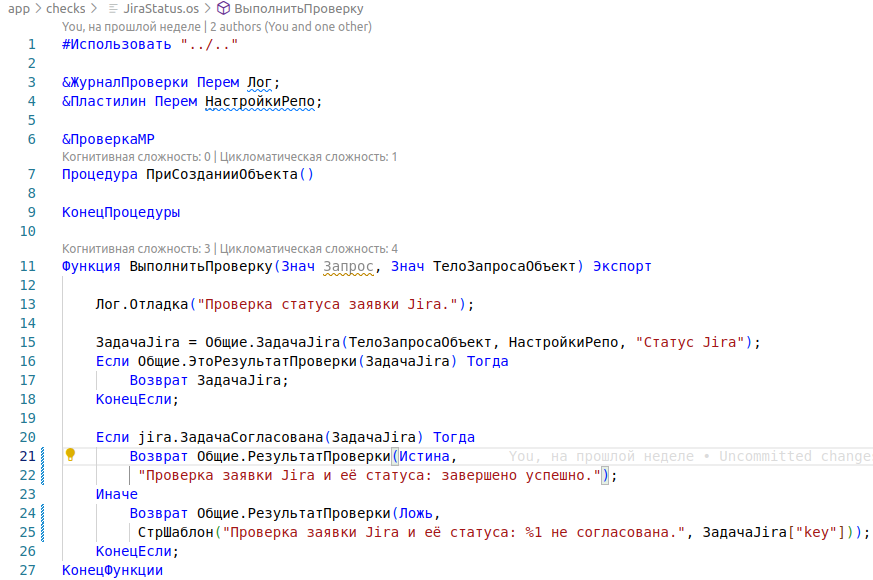Click the "Статус Jira" string literal

tap(690, 342)
